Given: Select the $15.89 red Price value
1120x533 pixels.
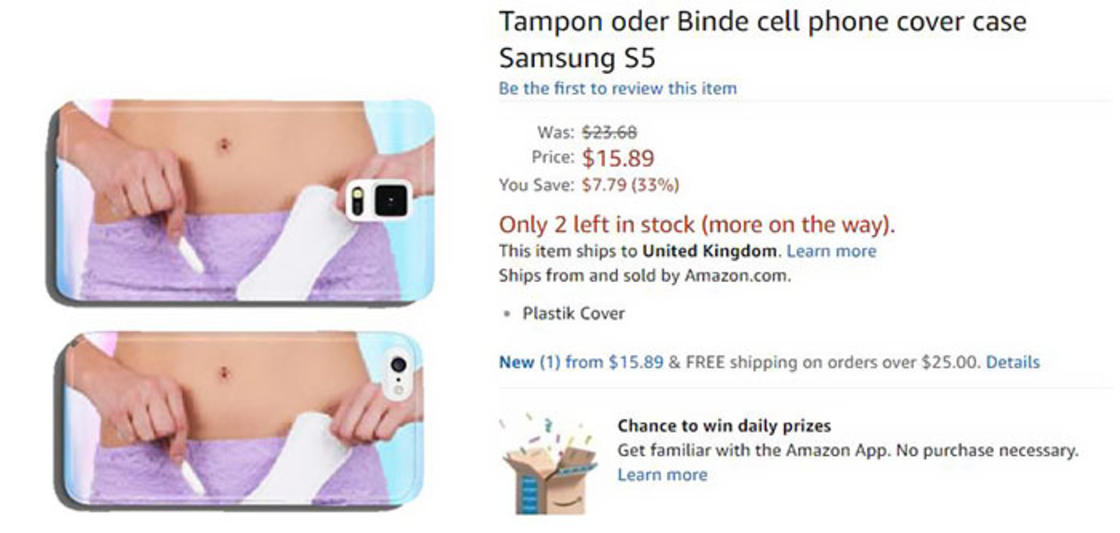Looking at the screenshot, I should (x=618, y=158).
